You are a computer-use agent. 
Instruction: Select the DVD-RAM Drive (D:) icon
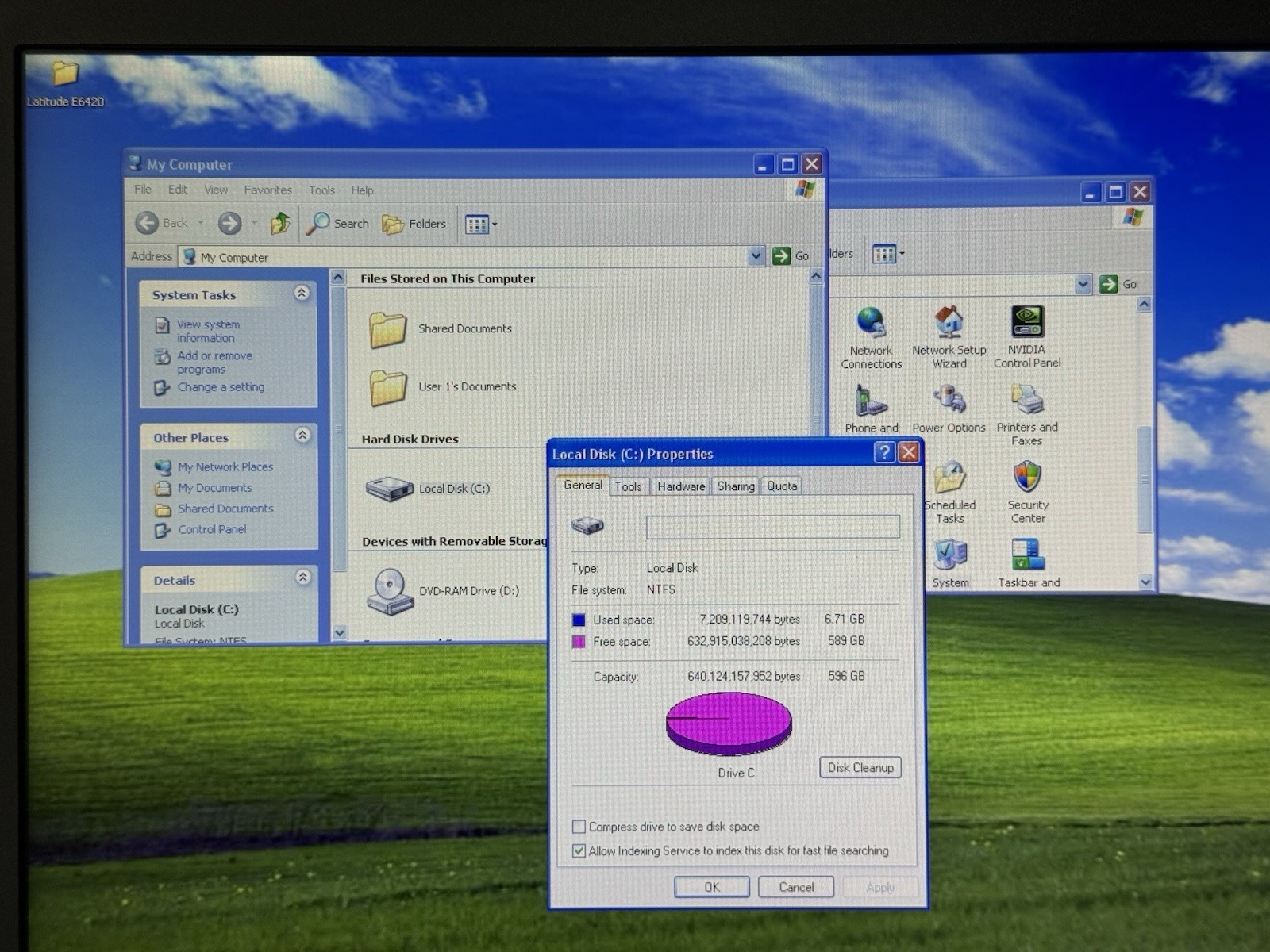[x=390, y=591]
